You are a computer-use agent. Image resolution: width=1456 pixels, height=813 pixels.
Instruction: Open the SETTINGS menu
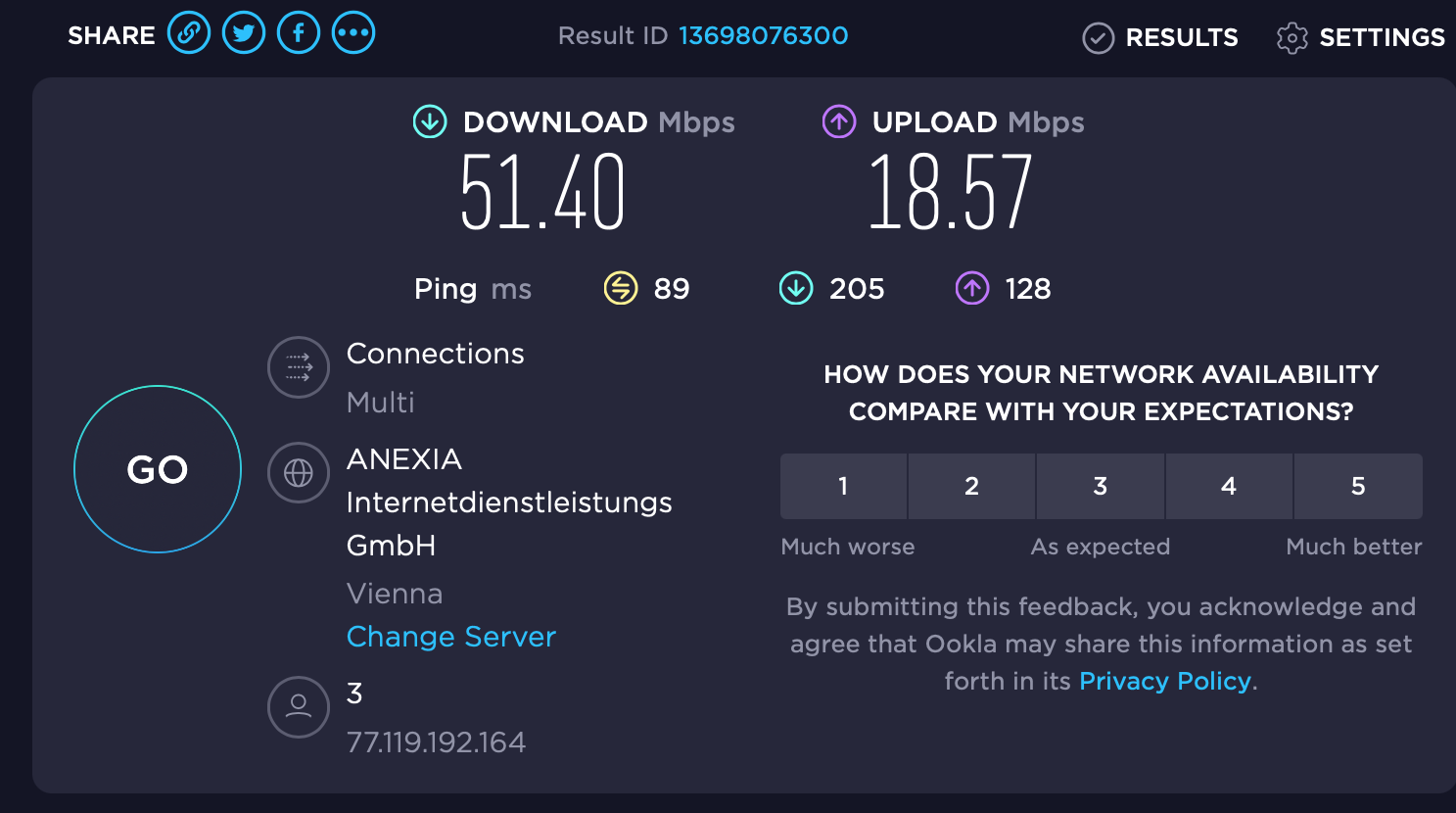(x=1382, y=38)
